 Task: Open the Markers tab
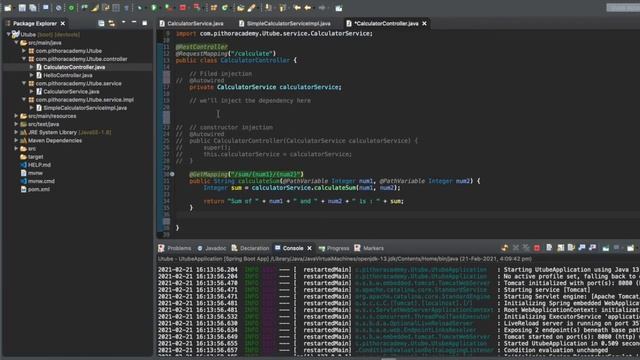[369, 248]
